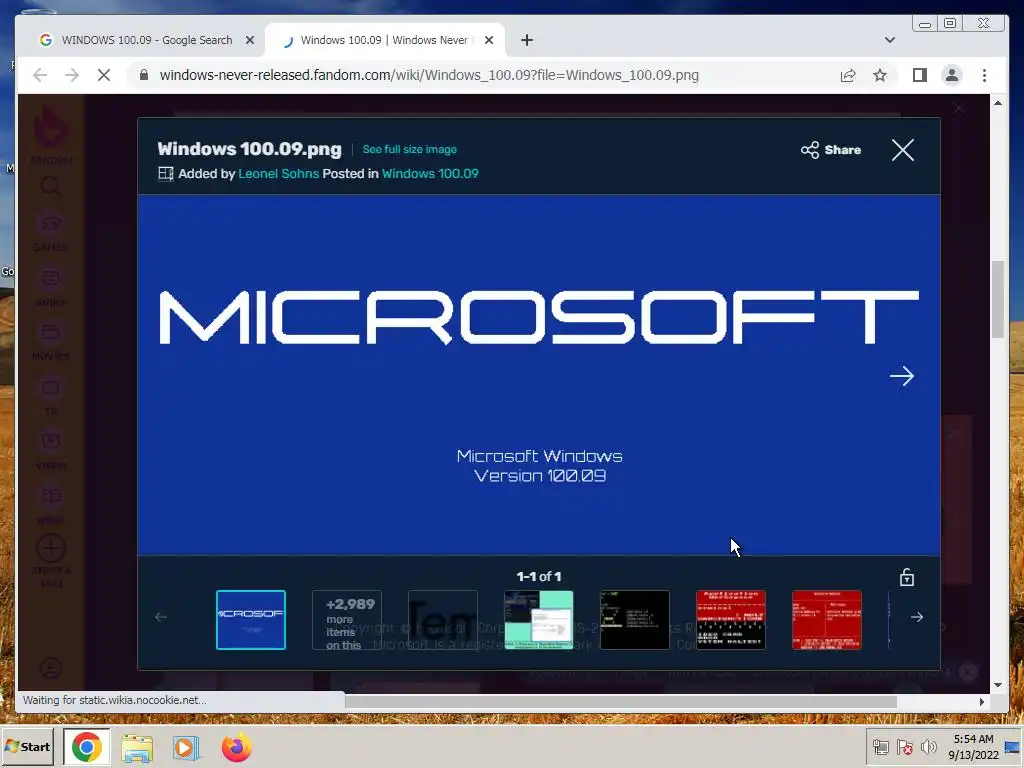Screen dimensions: 1024x768
Task: Open a new browser tab
Action: [x=527, y=40]
